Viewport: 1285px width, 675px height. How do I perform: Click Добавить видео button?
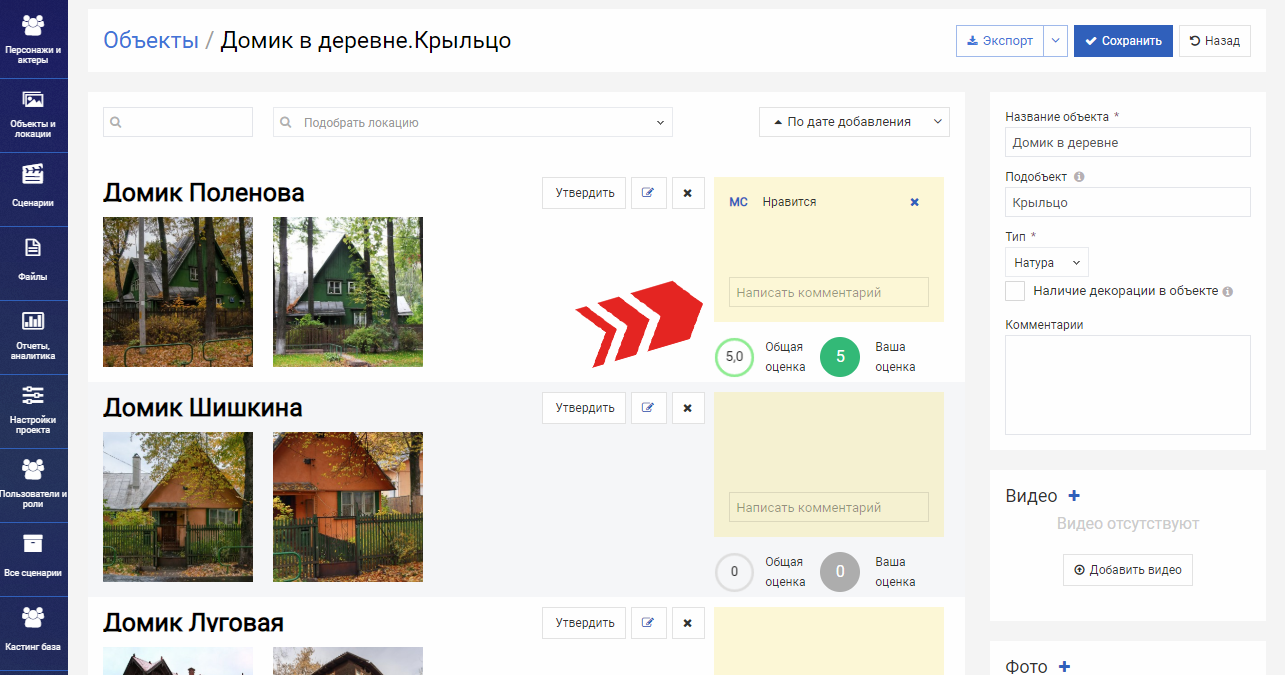1127,570
